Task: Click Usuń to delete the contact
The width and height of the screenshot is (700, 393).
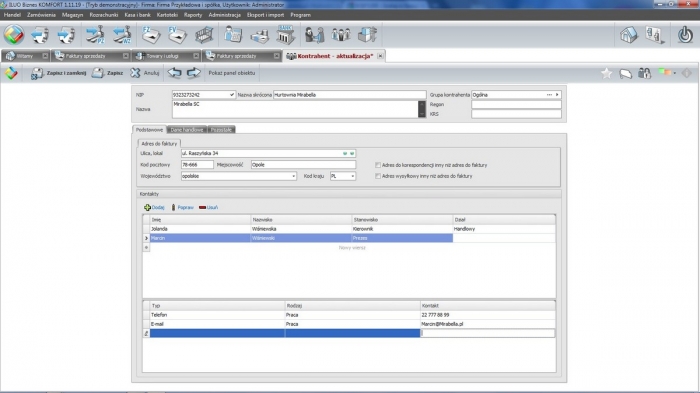Action: tap(208, 208)
